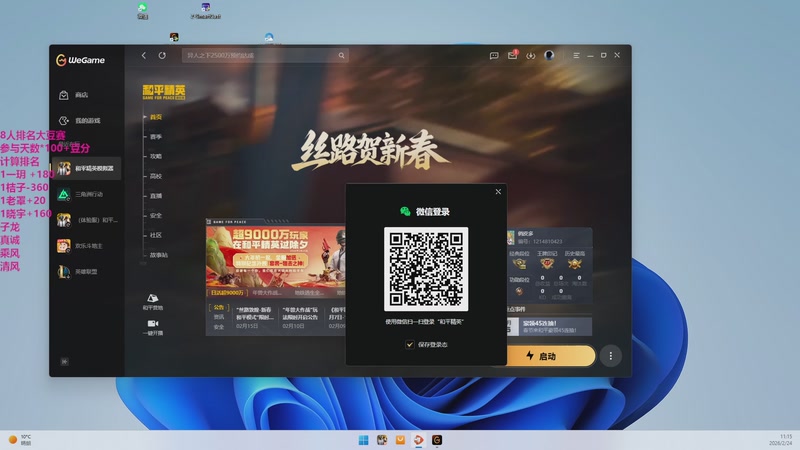Click the 功勋段位 badge icon
The width and height of the screenshot is (800, 450).
[x=519, y=291]
